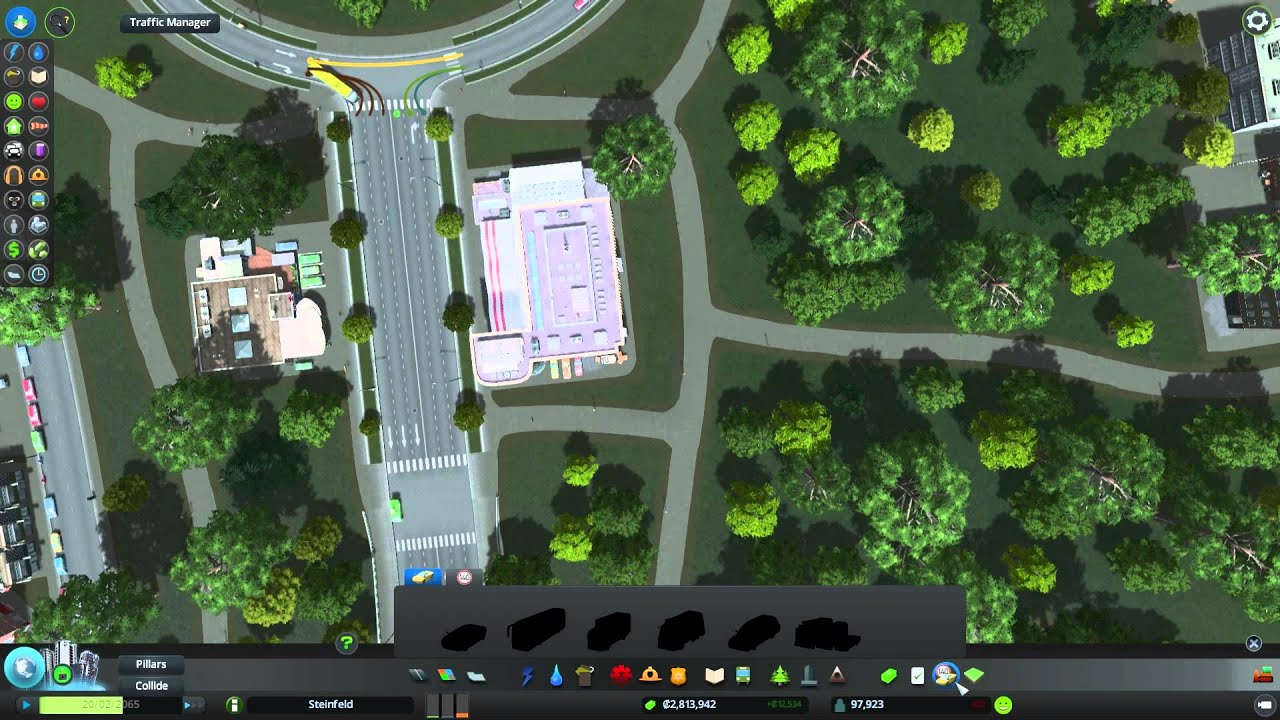Open the Electricity build menu lightning icon
This screenshot has height=720, width=1280.
(527, 676)
